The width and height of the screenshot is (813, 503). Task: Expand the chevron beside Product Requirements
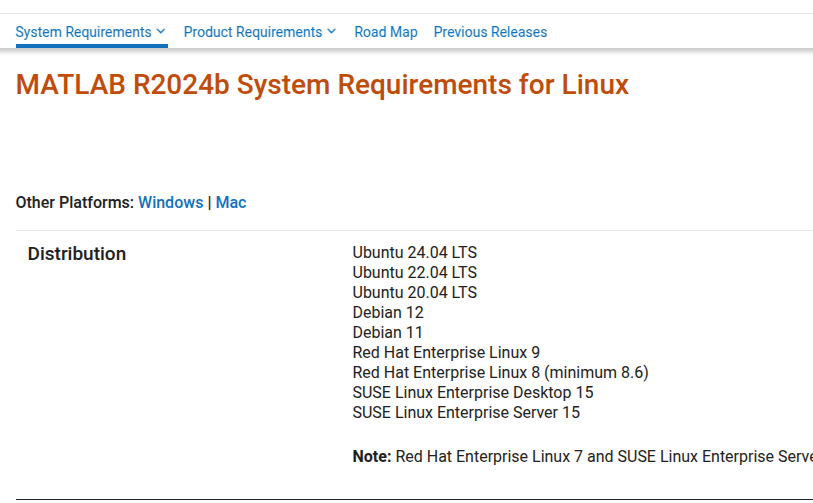tap(332, 32)
